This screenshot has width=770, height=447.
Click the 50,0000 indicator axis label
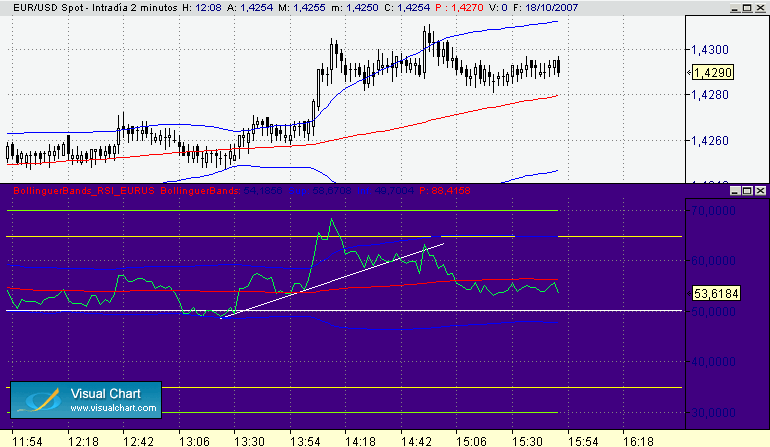click(714, 311)
